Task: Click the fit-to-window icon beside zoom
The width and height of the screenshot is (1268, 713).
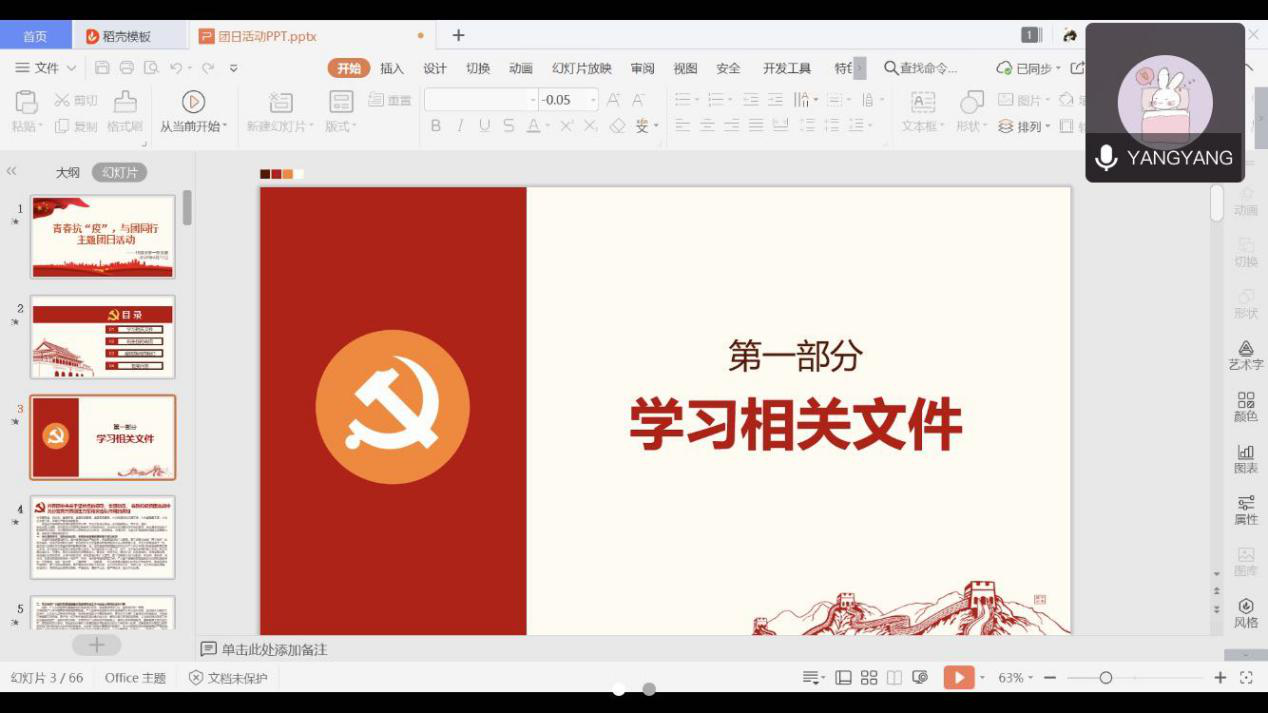Action: coord(1246,678)
